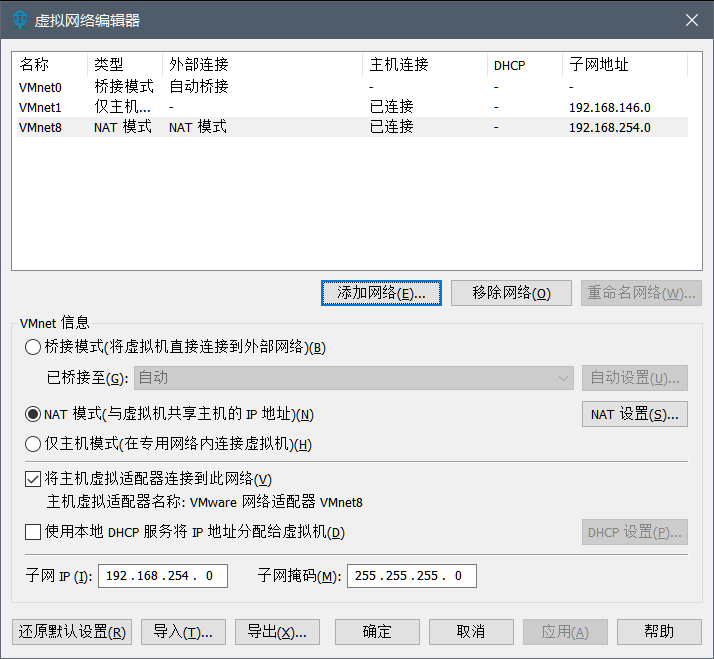The height and width of the screenshot is (659, 714).
Task: Click 重命名网络(W) button
Action: (641, 293)
